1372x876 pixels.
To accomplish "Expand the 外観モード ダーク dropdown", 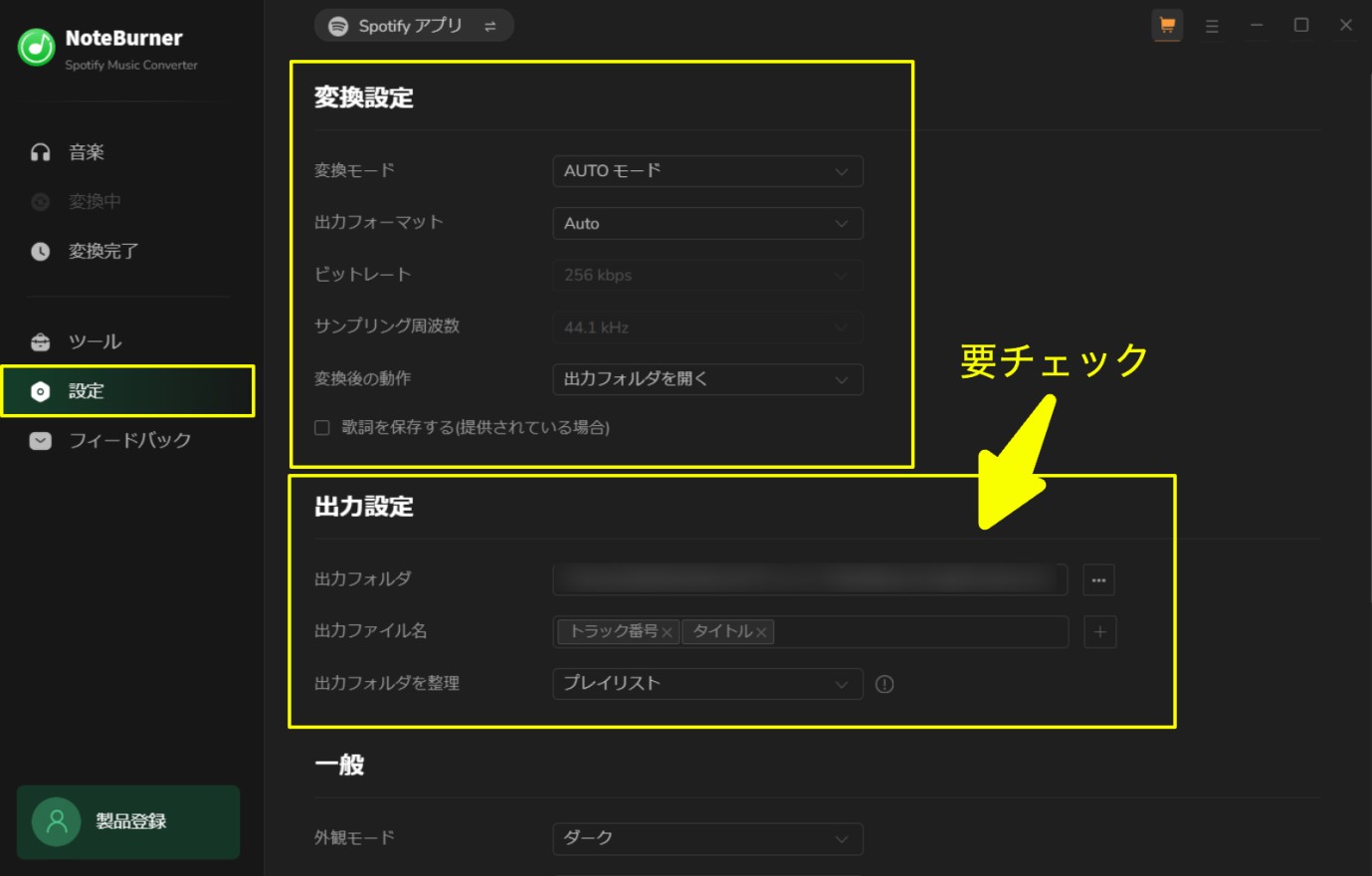I will (x=707, y=839).
